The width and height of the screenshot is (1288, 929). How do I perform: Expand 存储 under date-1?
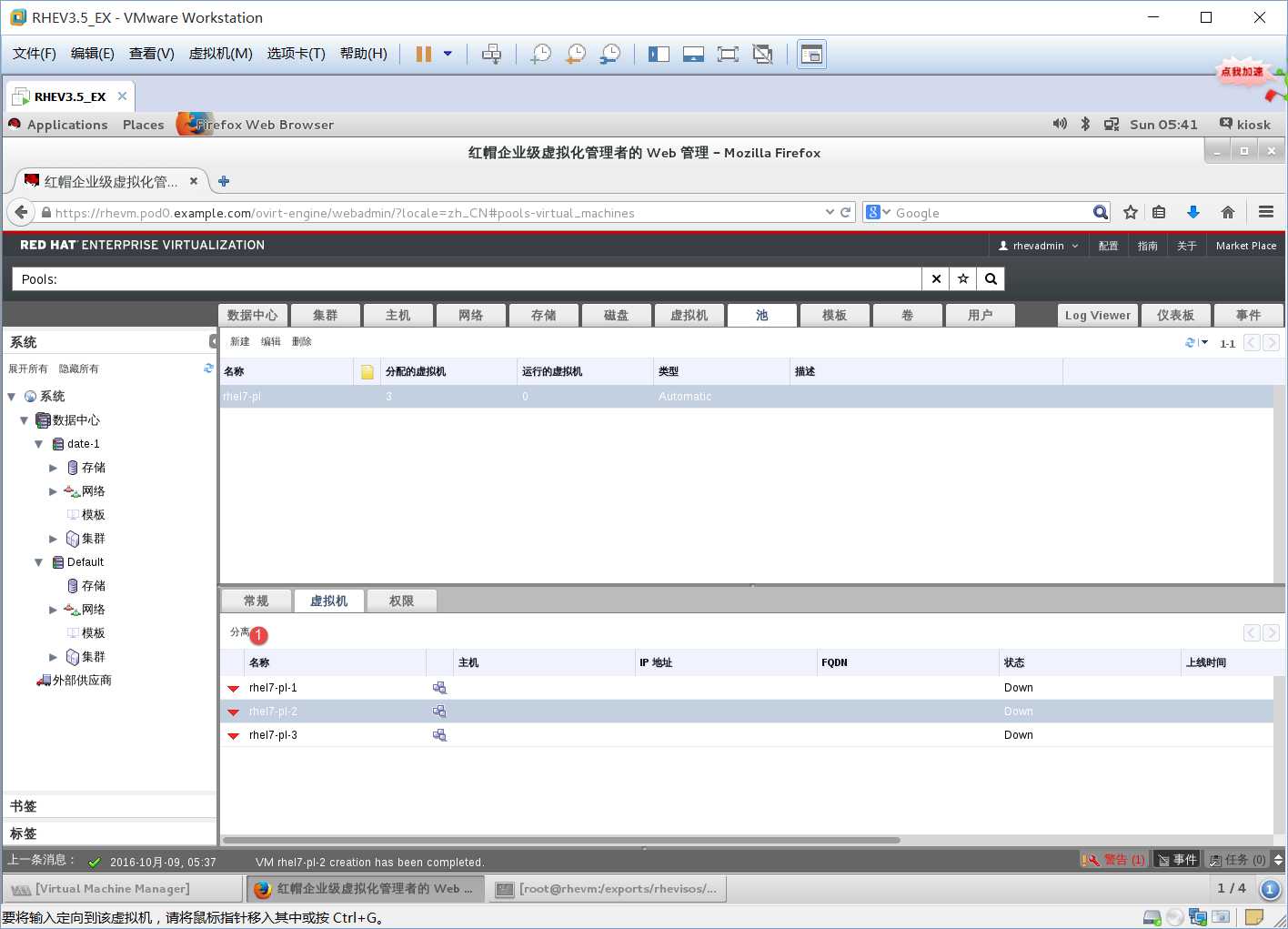(54, 468)
